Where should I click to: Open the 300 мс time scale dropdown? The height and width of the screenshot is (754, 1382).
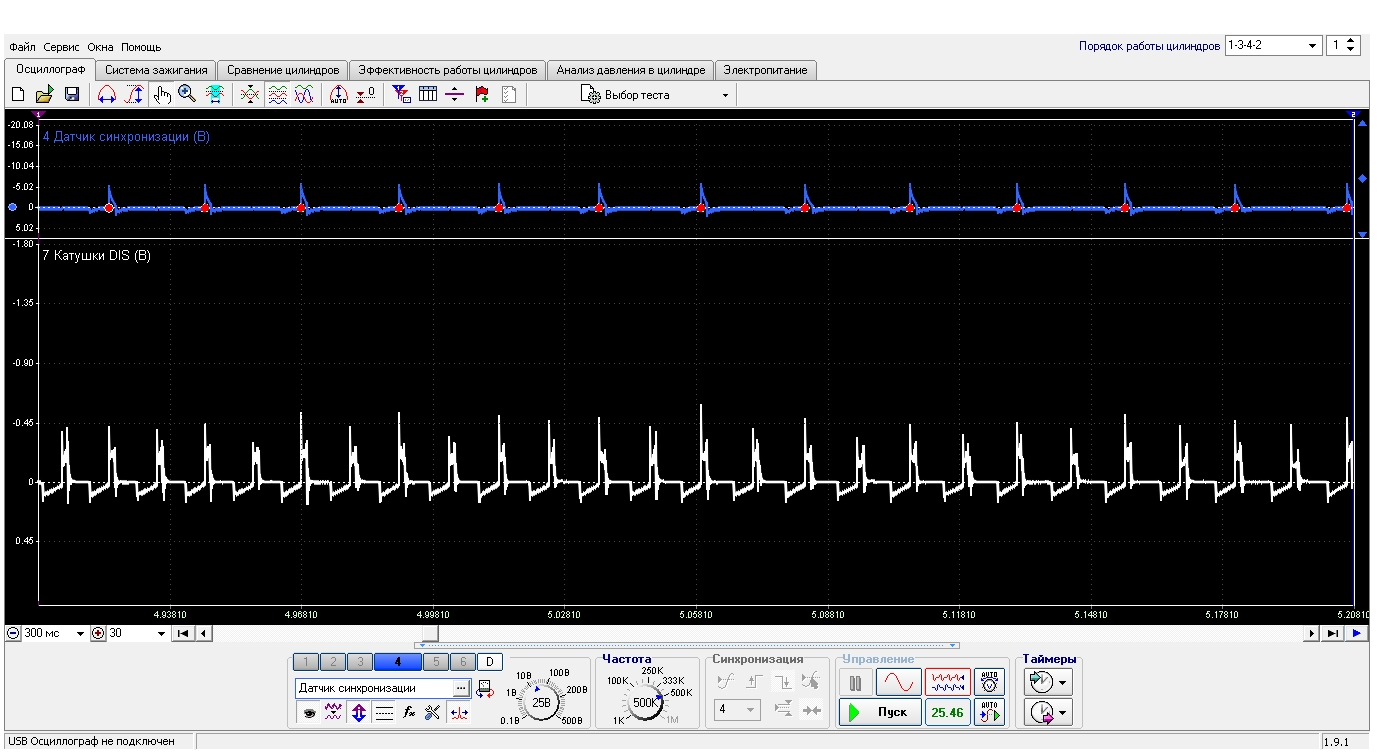click(81, 634)
